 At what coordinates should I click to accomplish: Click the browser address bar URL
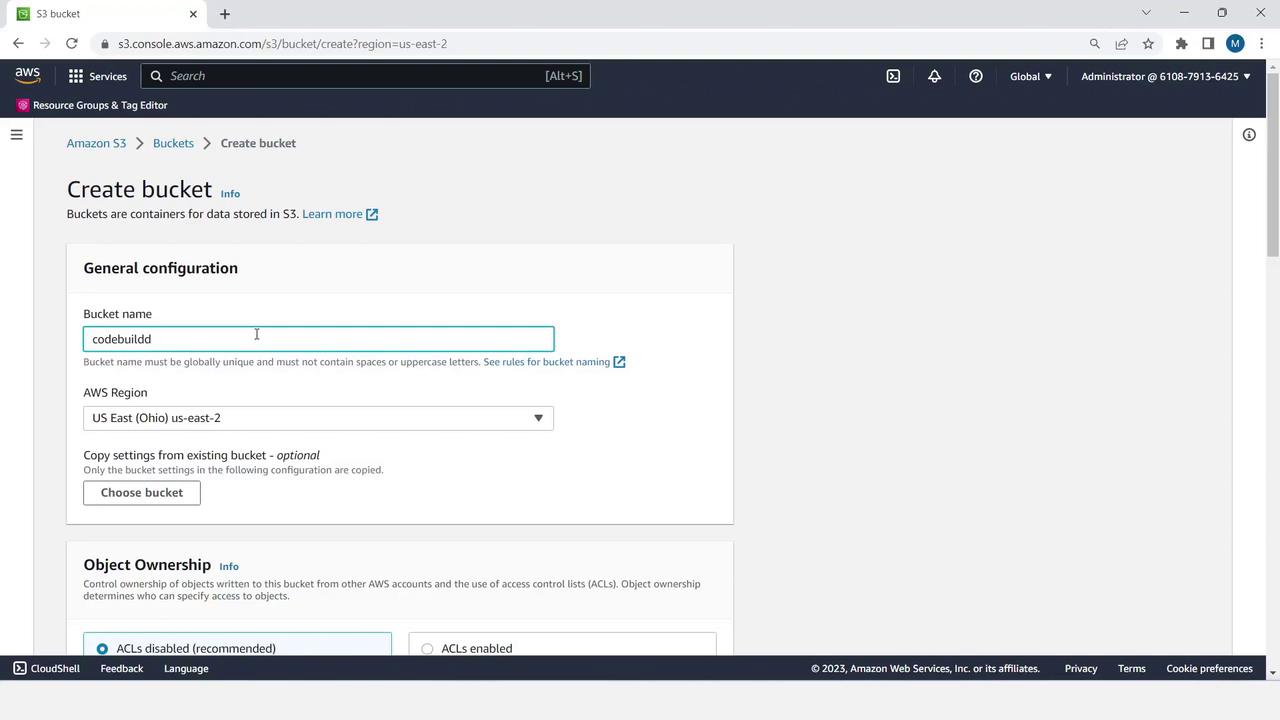(282, 44)
